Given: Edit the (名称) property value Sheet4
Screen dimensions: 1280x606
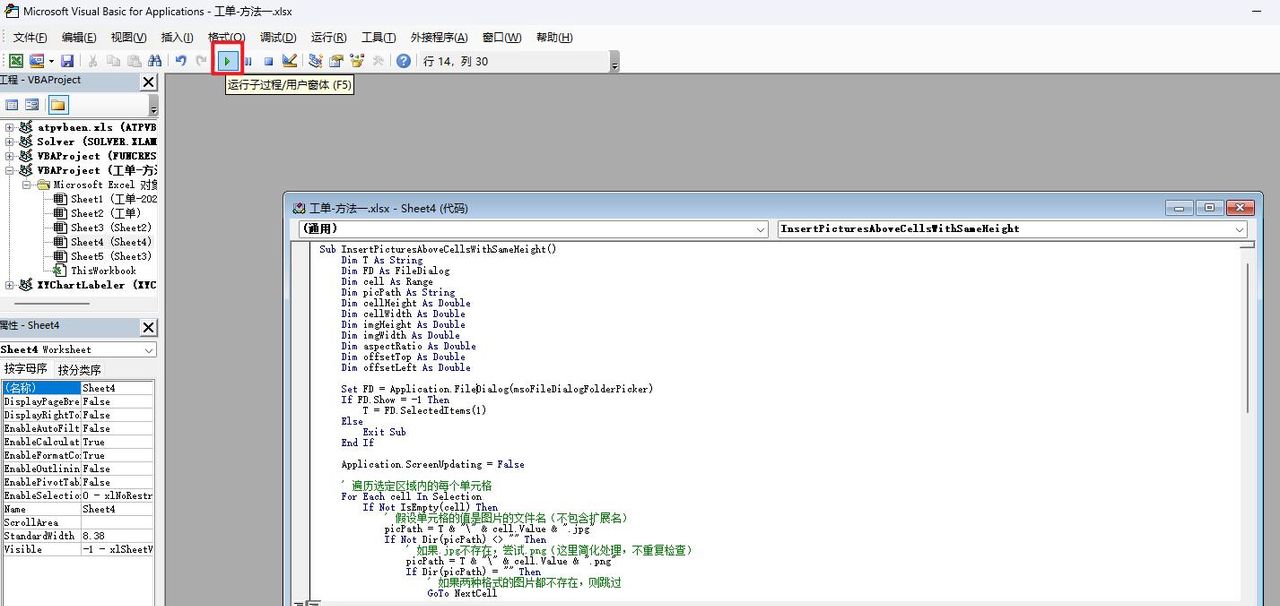Looking at the screenshot, I should tap(117, 388).
